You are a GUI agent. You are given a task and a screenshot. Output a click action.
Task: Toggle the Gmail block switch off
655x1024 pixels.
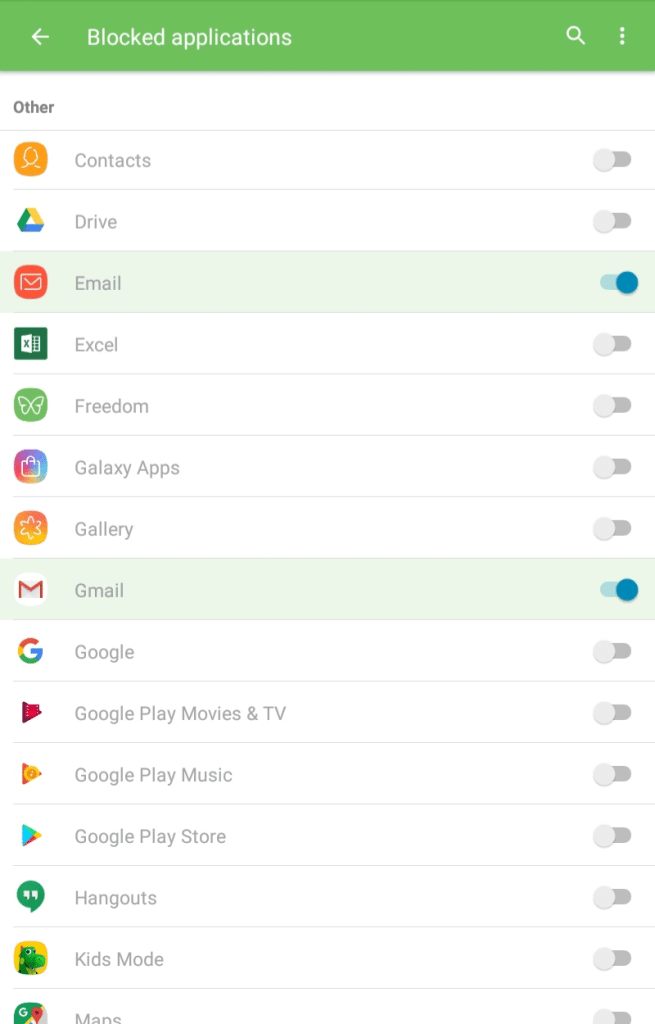pos(613,590)
